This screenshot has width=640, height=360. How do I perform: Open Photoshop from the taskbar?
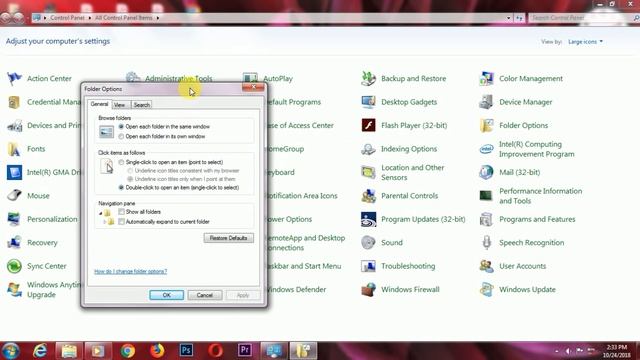pos(187,351)
